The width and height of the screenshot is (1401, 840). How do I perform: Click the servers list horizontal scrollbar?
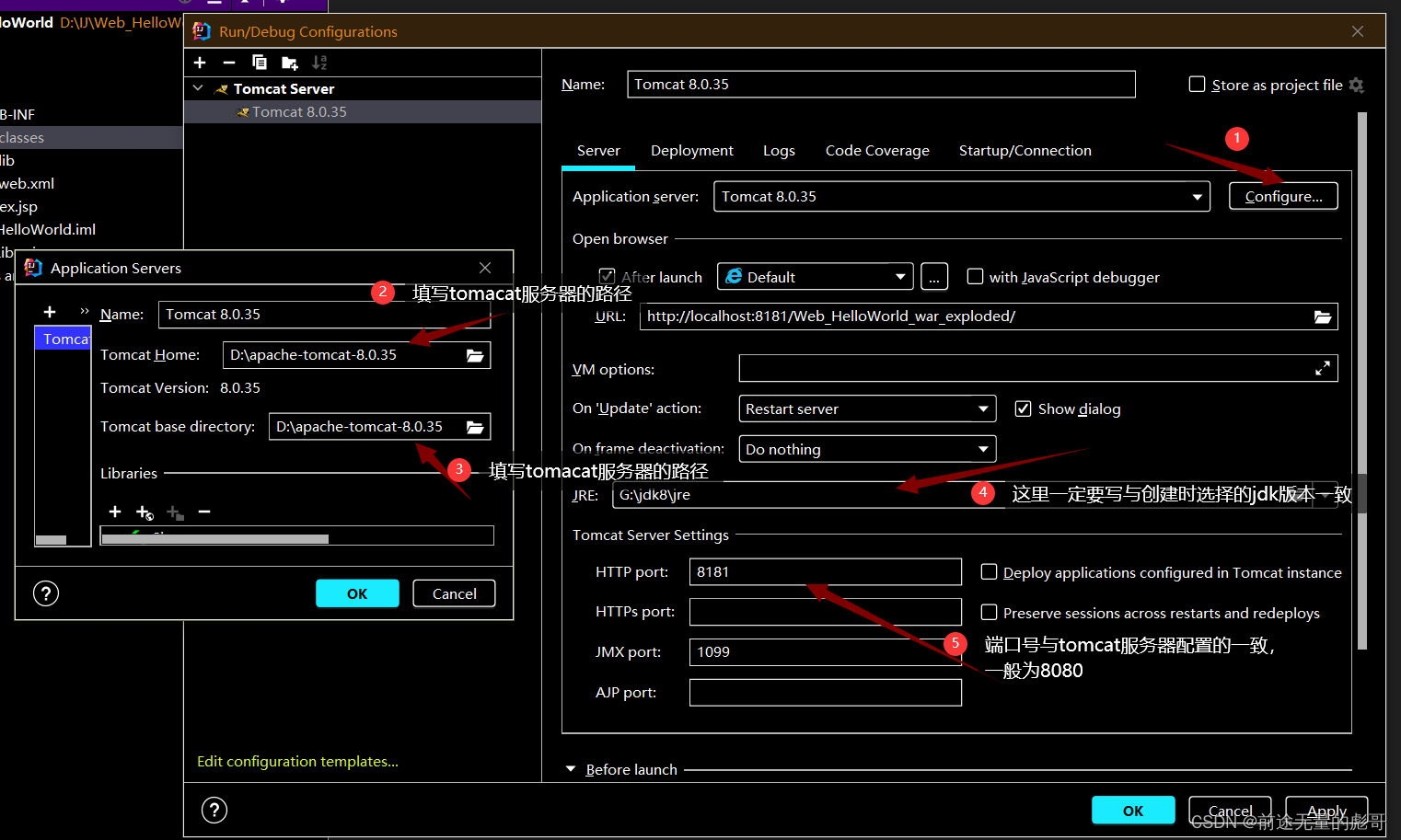point(51,540)
